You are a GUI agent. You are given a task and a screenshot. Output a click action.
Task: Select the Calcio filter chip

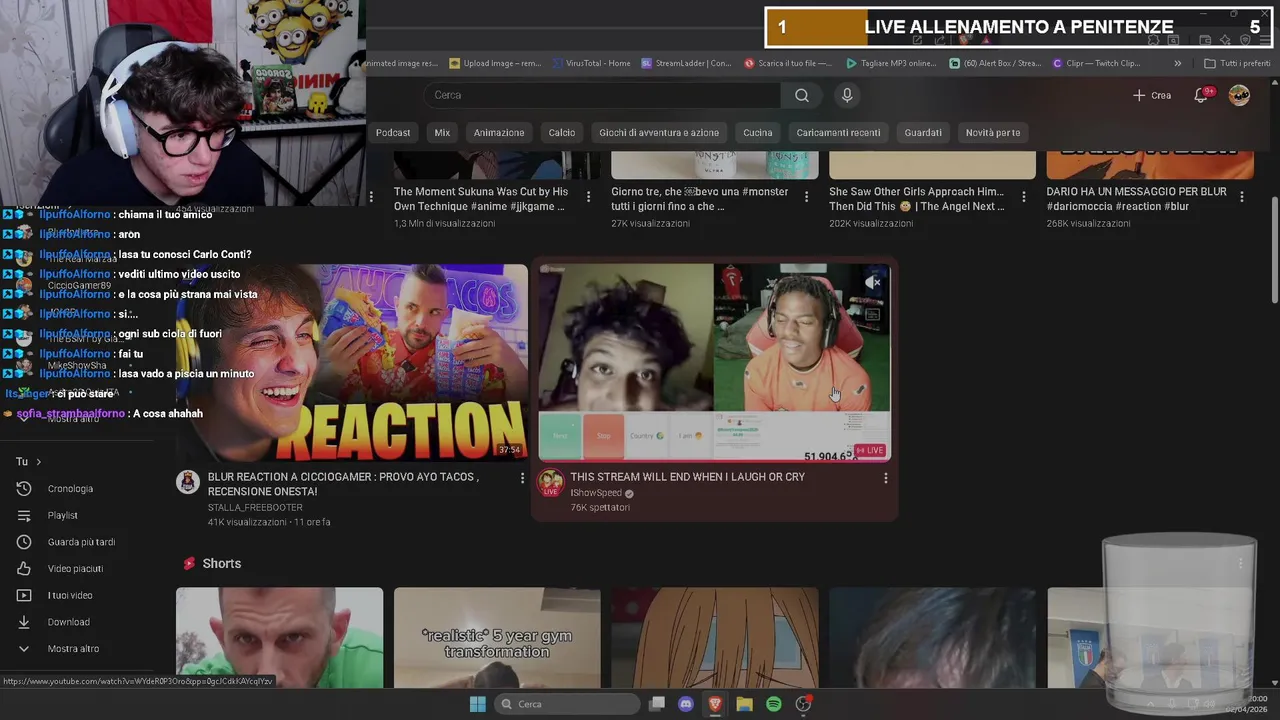pyautogui.click(x=562, y=133)
